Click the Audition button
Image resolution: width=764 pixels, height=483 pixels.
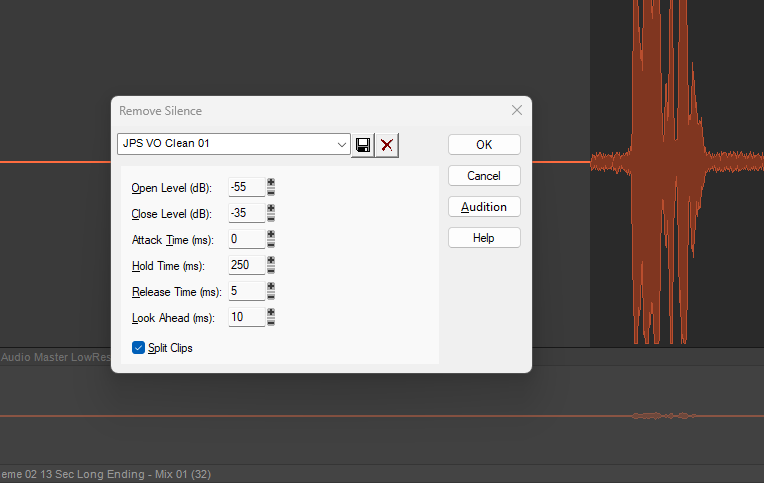[484, 207]
